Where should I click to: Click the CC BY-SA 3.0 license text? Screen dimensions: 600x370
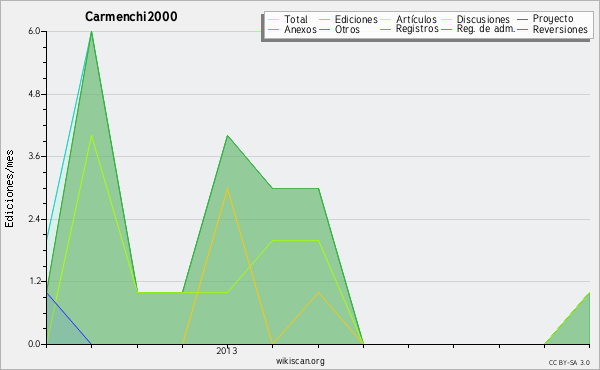click(569, 363)
